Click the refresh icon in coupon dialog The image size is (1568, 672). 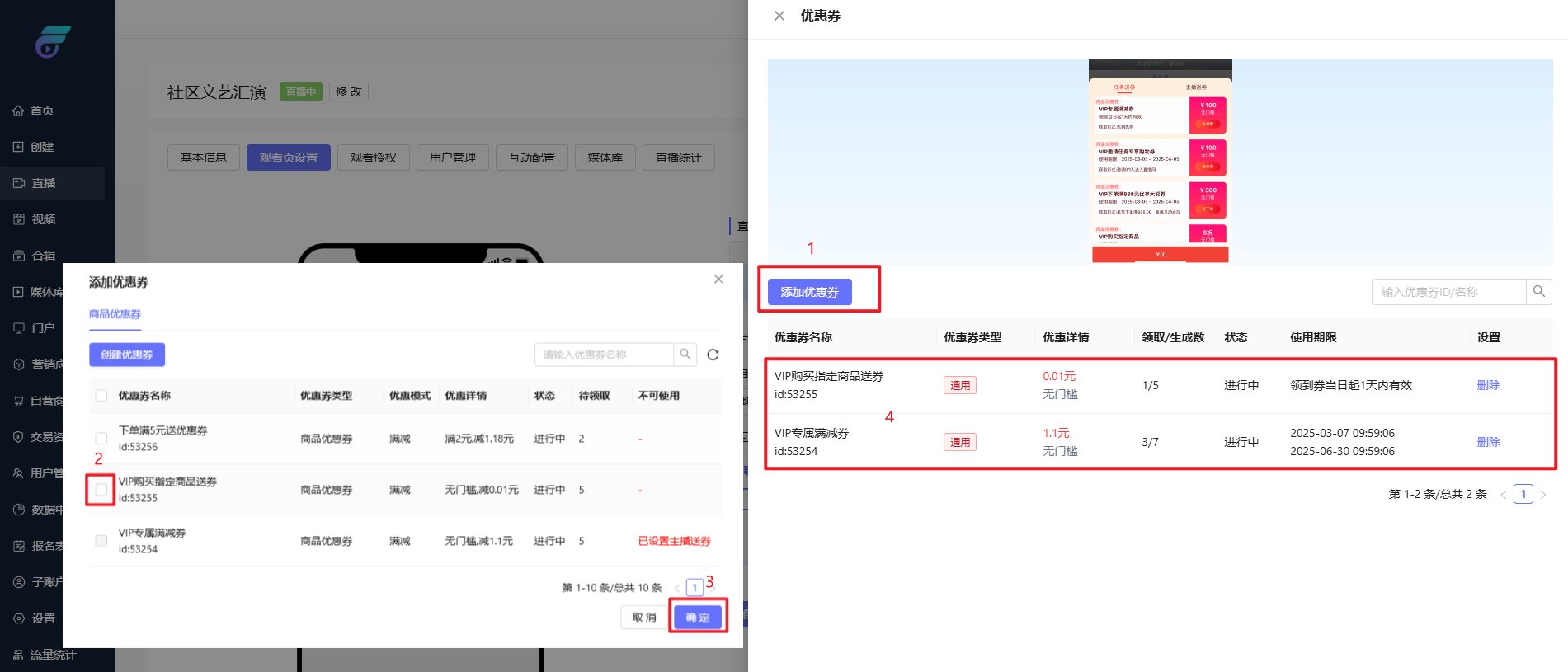713,355
